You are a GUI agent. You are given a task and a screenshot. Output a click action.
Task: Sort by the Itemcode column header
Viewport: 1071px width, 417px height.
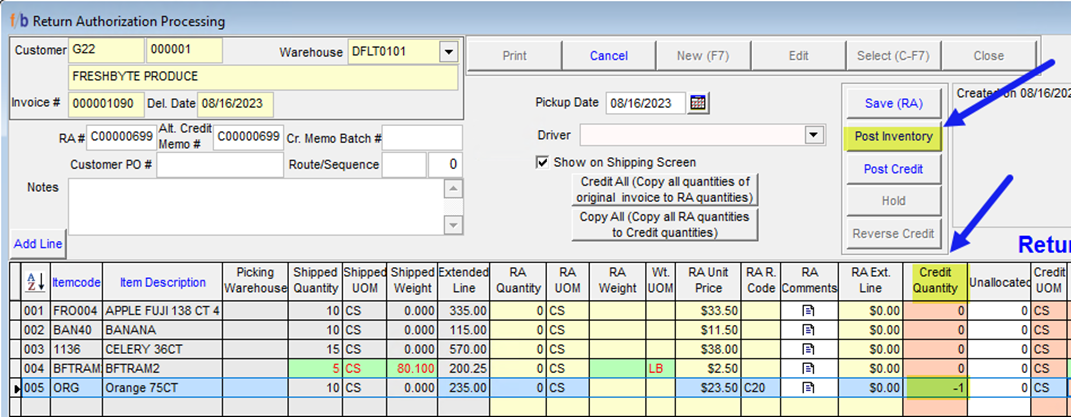[x=76, y=283]
